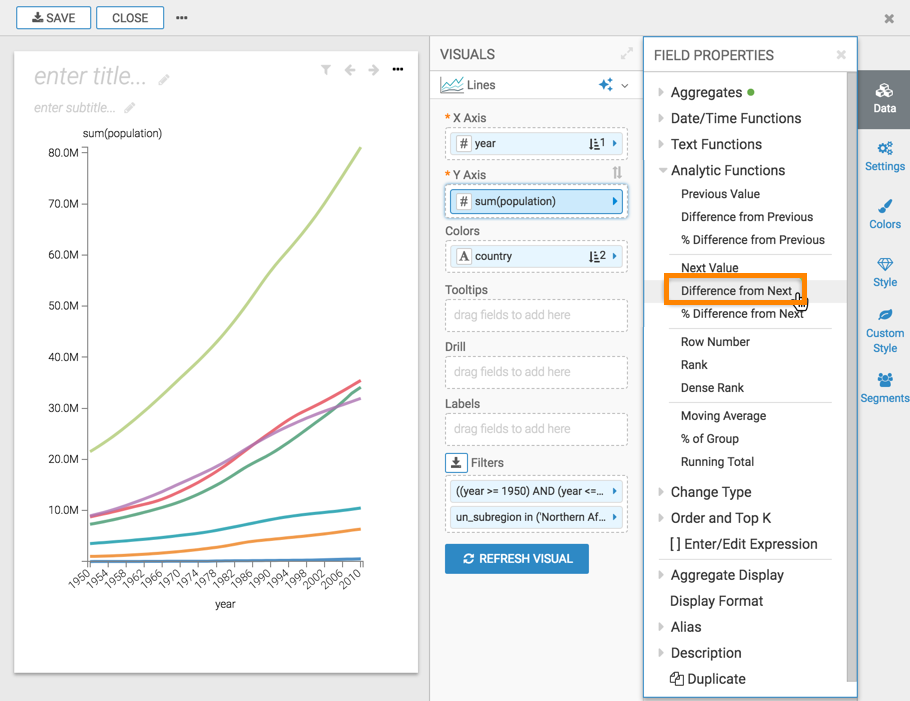This screenshot has width=910, height=701.
Task: Click the REFRESH VISUAL button
Action: tap(516, 559)
